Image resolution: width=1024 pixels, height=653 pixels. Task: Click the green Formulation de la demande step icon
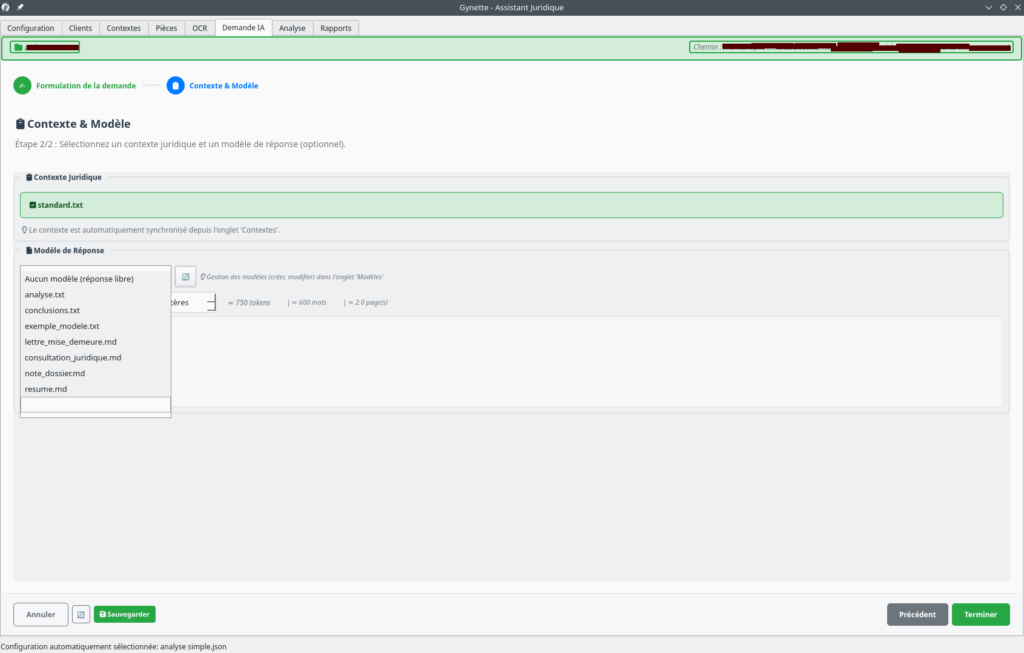pos(22,86)
